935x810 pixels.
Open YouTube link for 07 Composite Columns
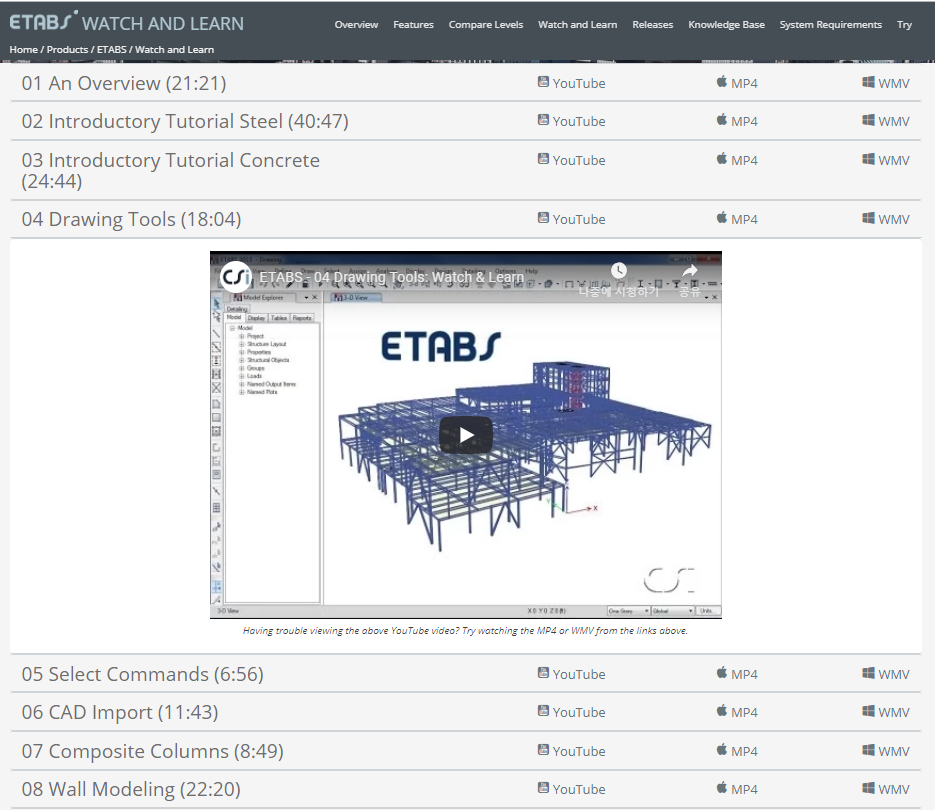click(571, 751)
